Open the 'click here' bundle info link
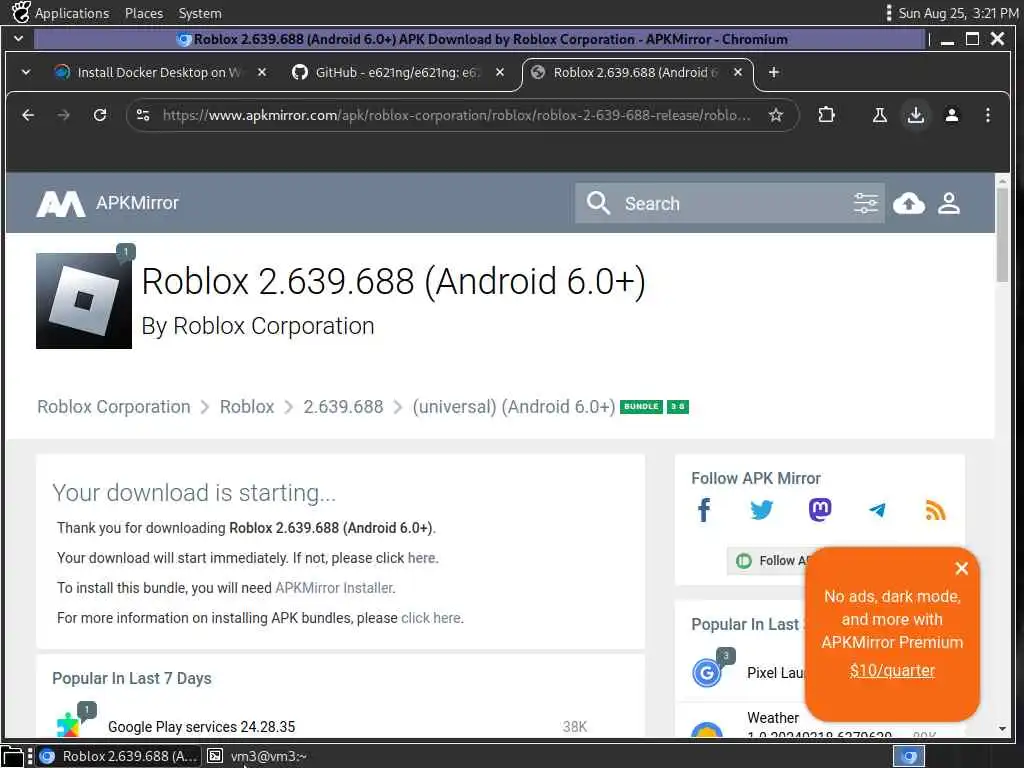This screenshot has width=1024, height=768. pos(430,618)
